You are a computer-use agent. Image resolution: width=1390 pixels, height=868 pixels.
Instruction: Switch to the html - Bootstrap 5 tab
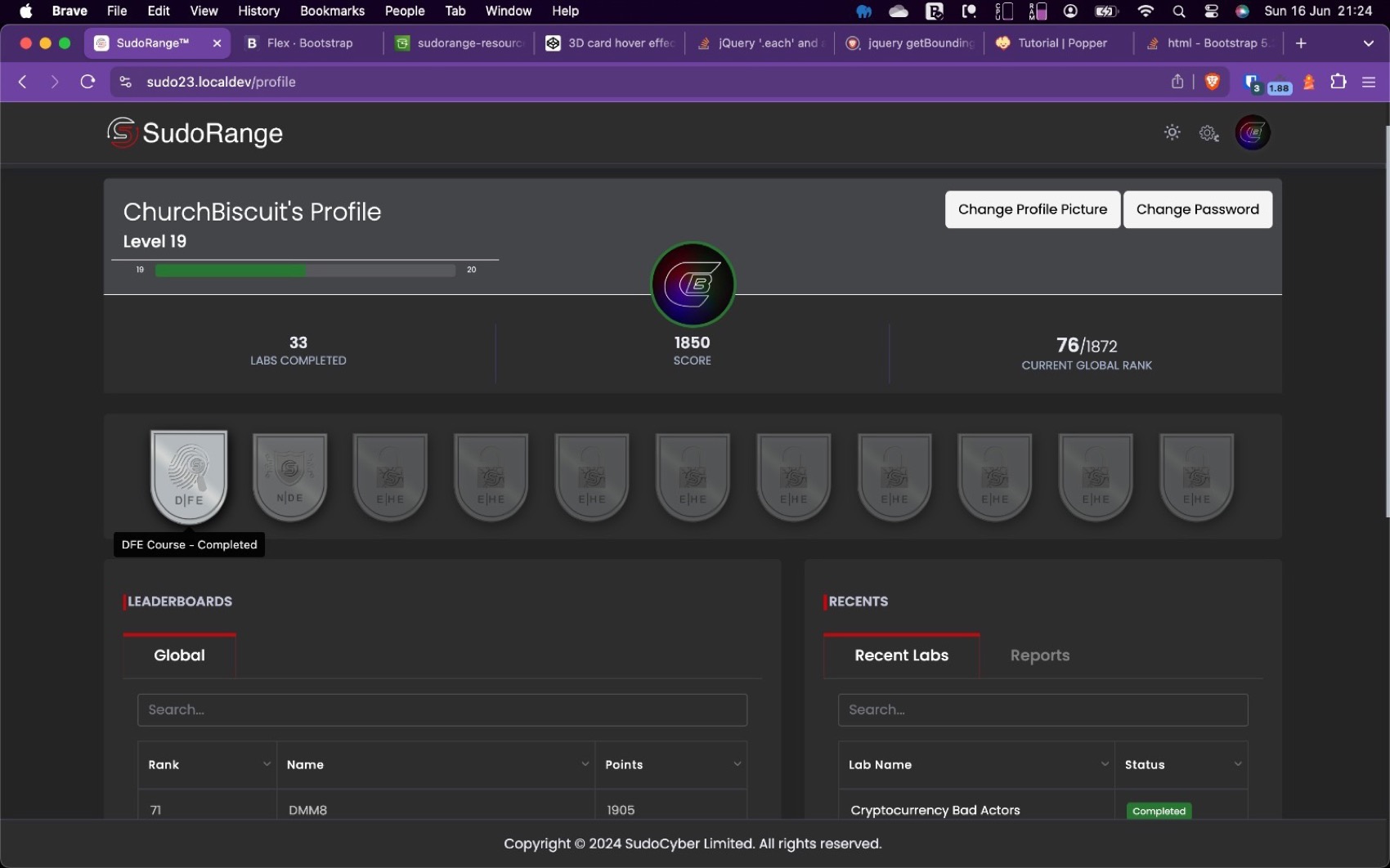(1210, 43)
